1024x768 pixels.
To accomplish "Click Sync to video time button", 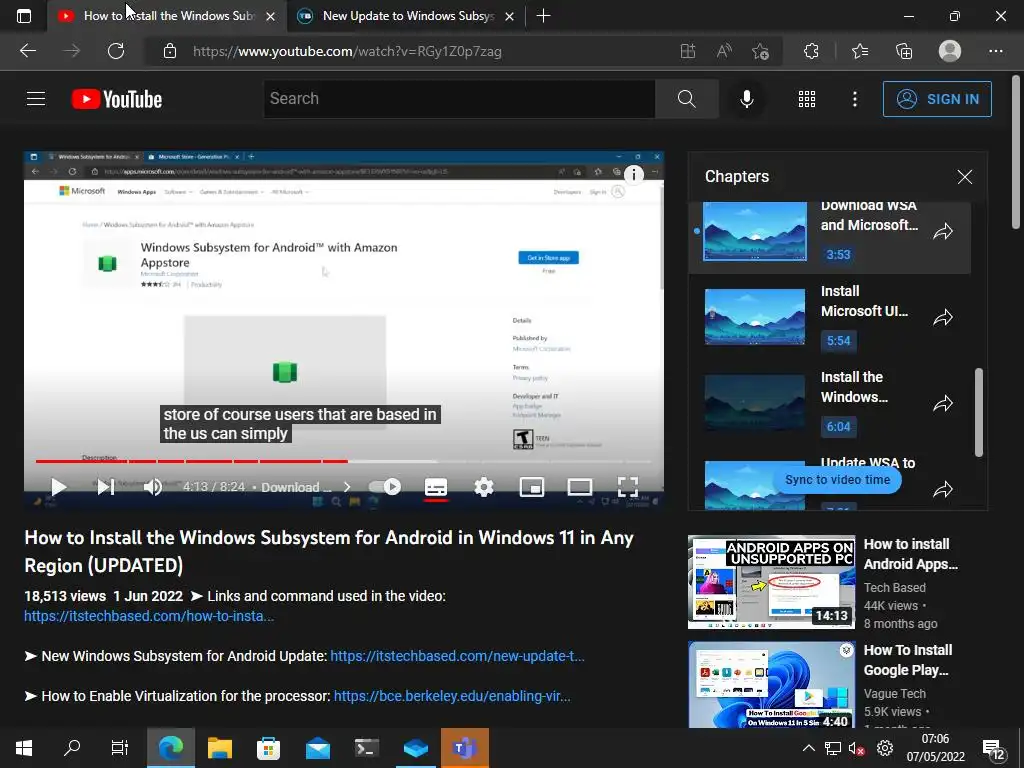I will point(837,479).
